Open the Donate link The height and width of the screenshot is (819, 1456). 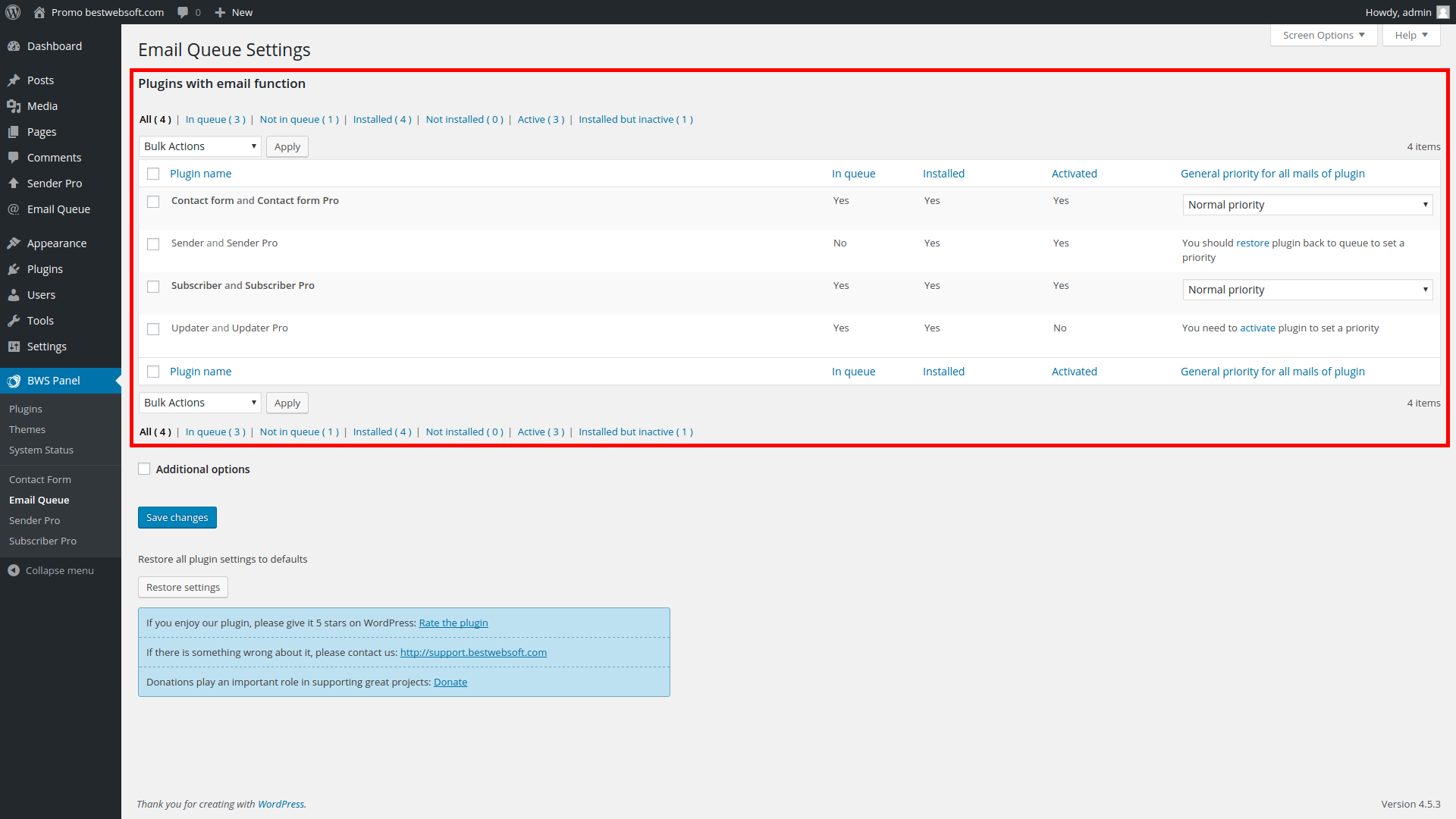(450, 682)
